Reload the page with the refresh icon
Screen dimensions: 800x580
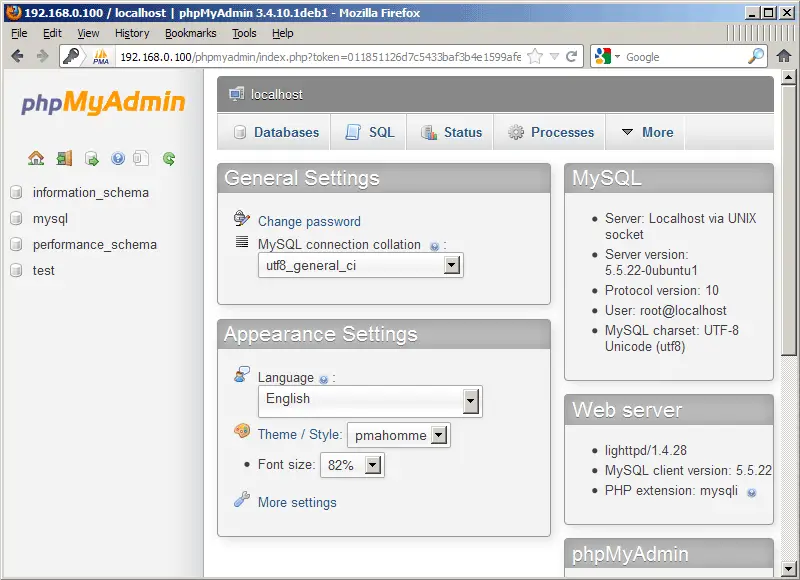pos(572,56)
